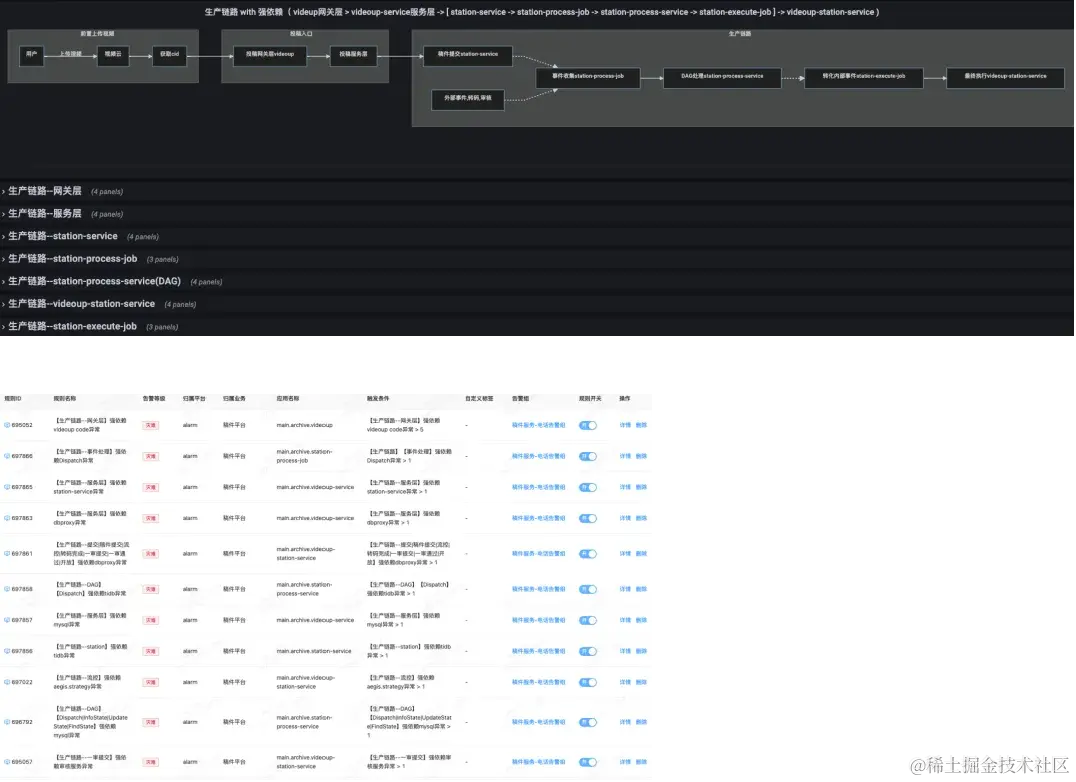Open 详情 for rule 695052

coord(625,425)
